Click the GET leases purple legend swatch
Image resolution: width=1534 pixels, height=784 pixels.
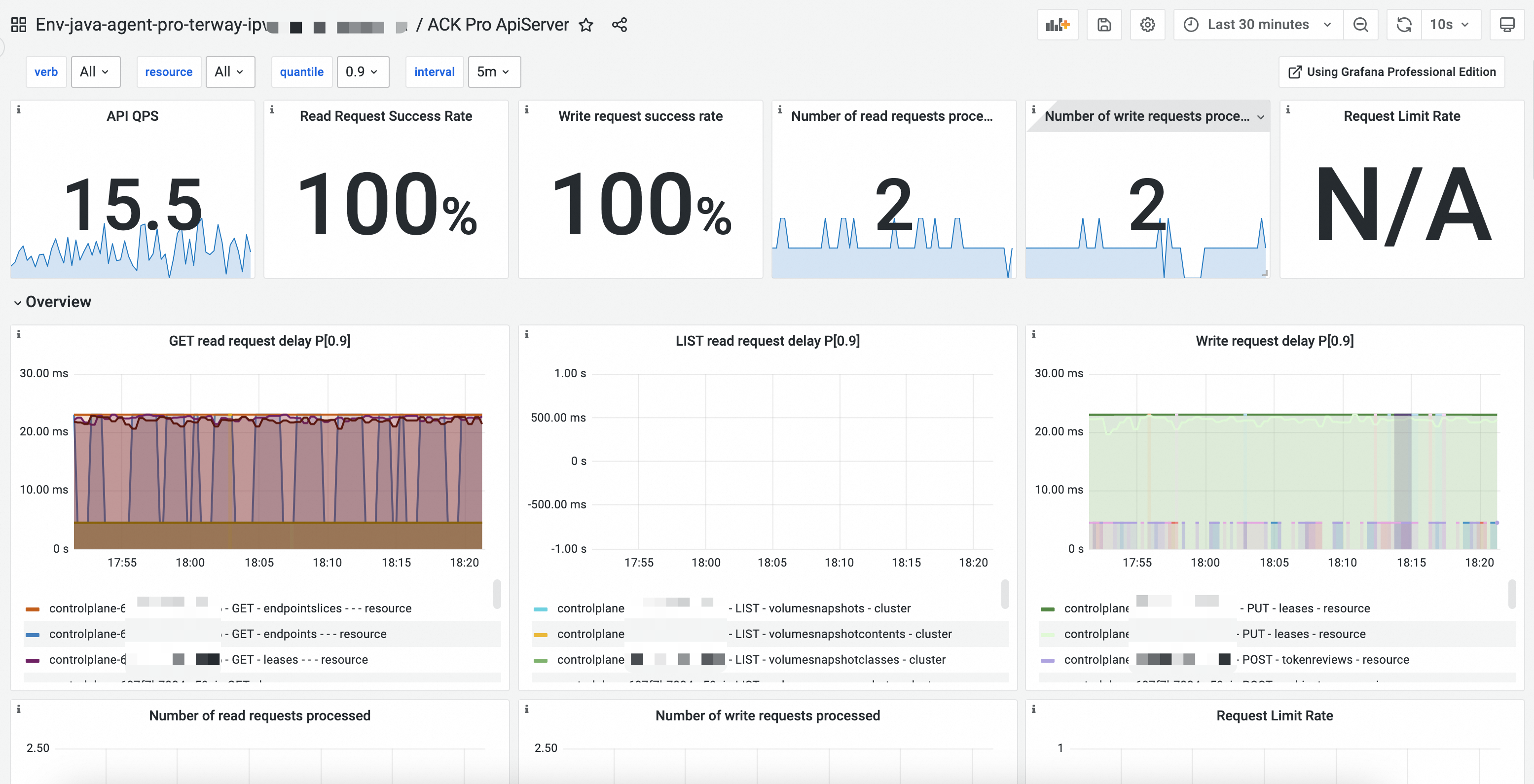click(32, 660)
